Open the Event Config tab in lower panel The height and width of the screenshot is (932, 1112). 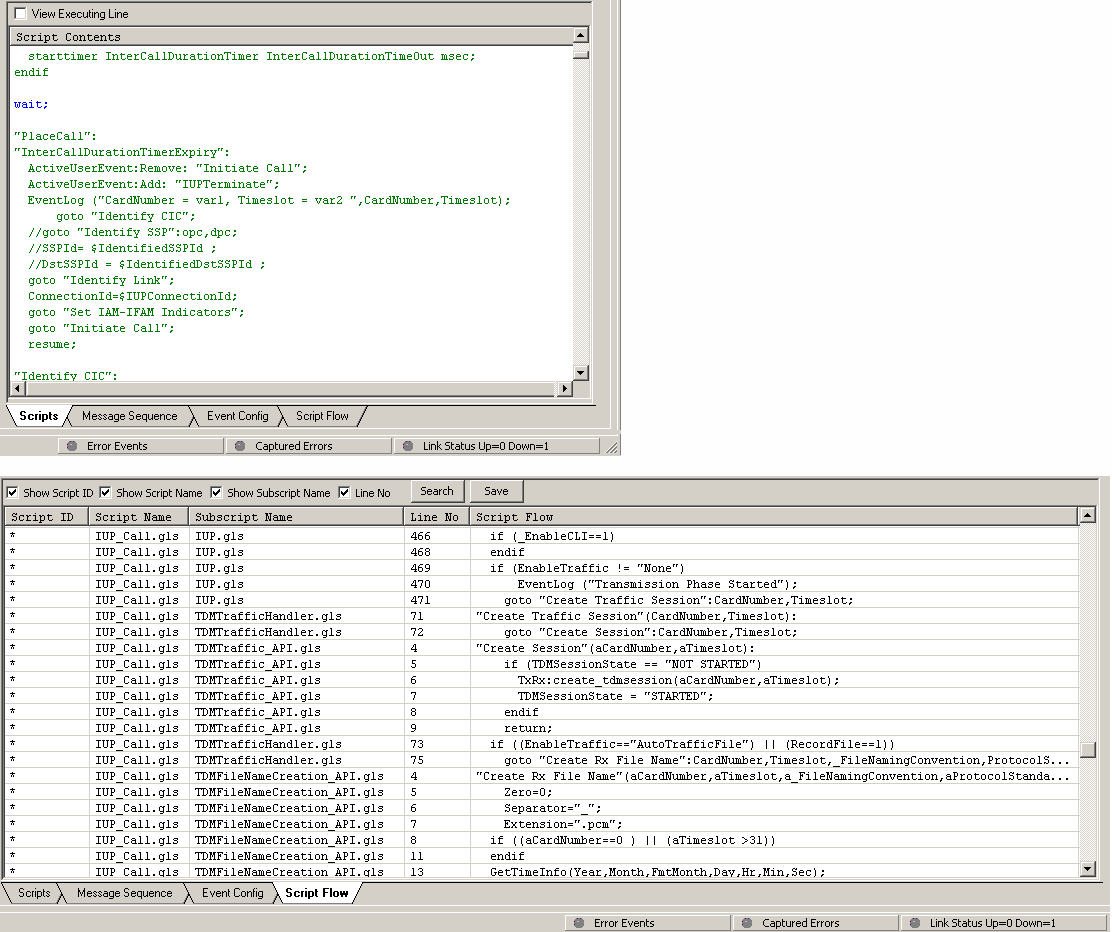click(x=232, y=893)
